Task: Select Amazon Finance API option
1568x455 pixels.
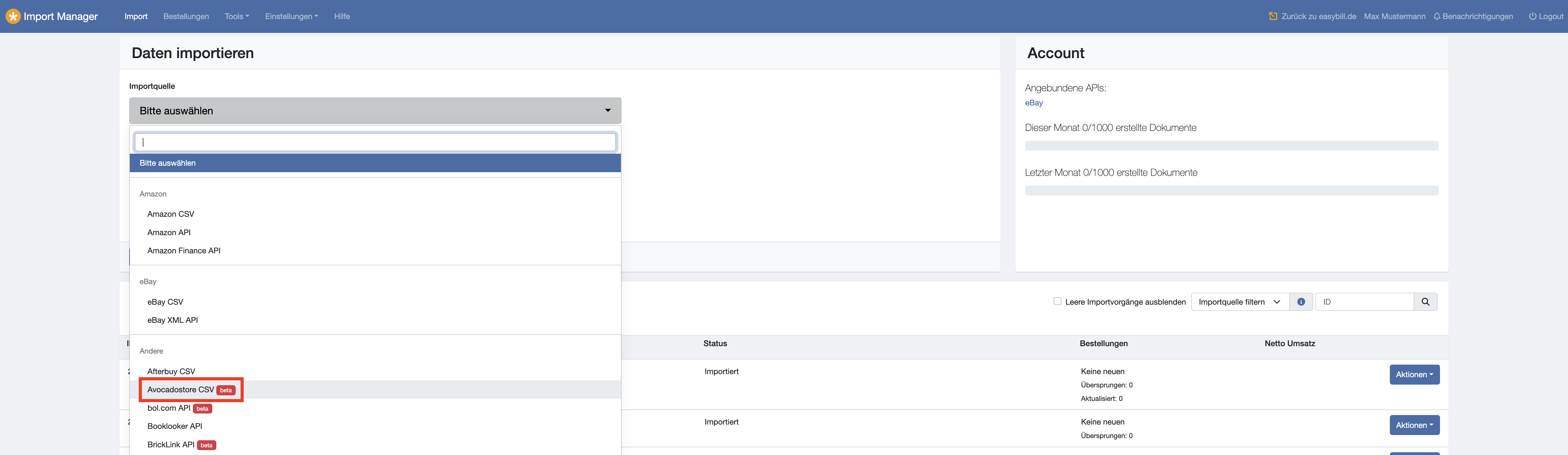Action: pos(375,251)
